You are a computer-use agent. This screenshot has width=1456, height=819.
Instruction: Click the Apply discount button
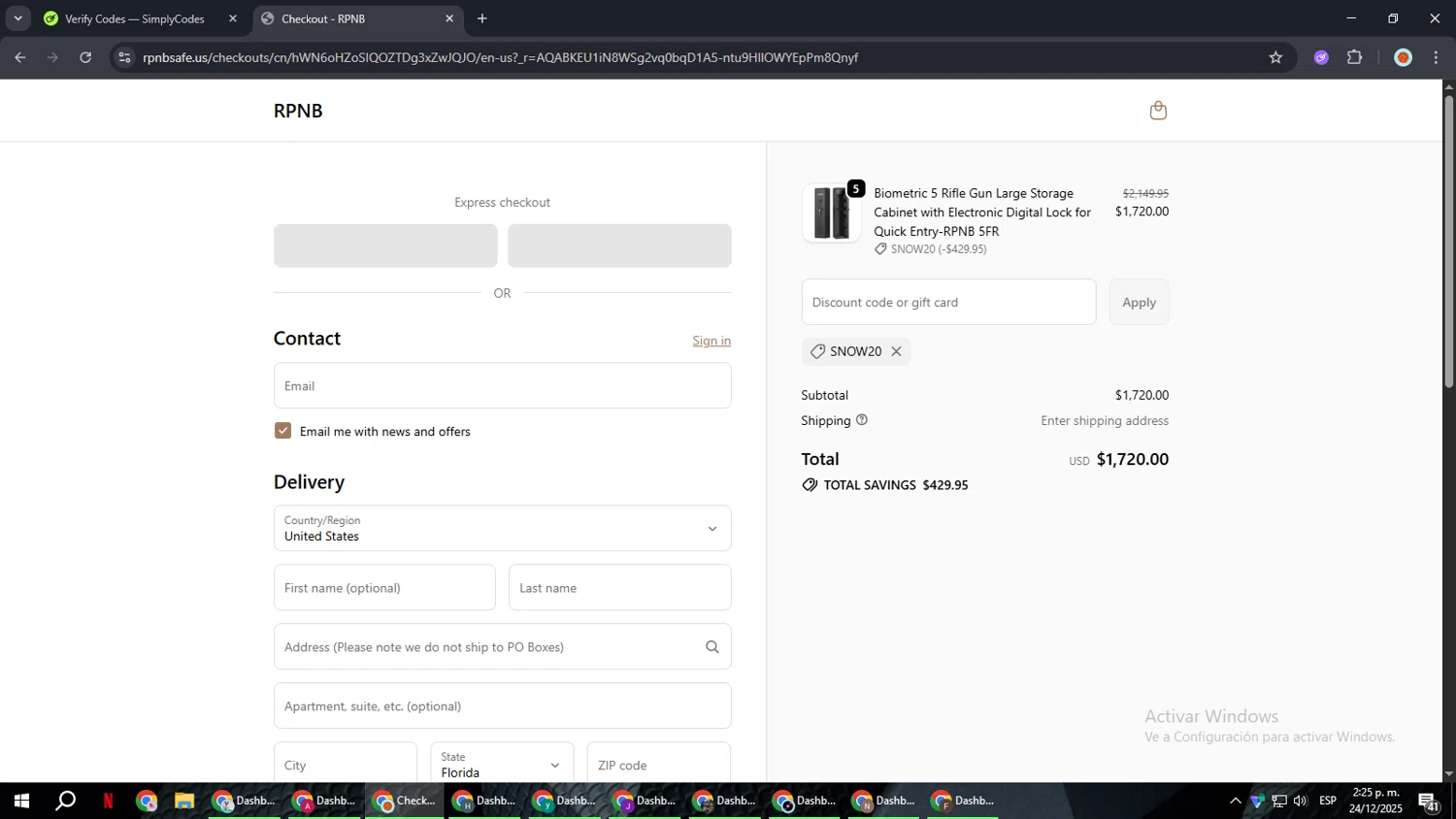point(1139,302)
